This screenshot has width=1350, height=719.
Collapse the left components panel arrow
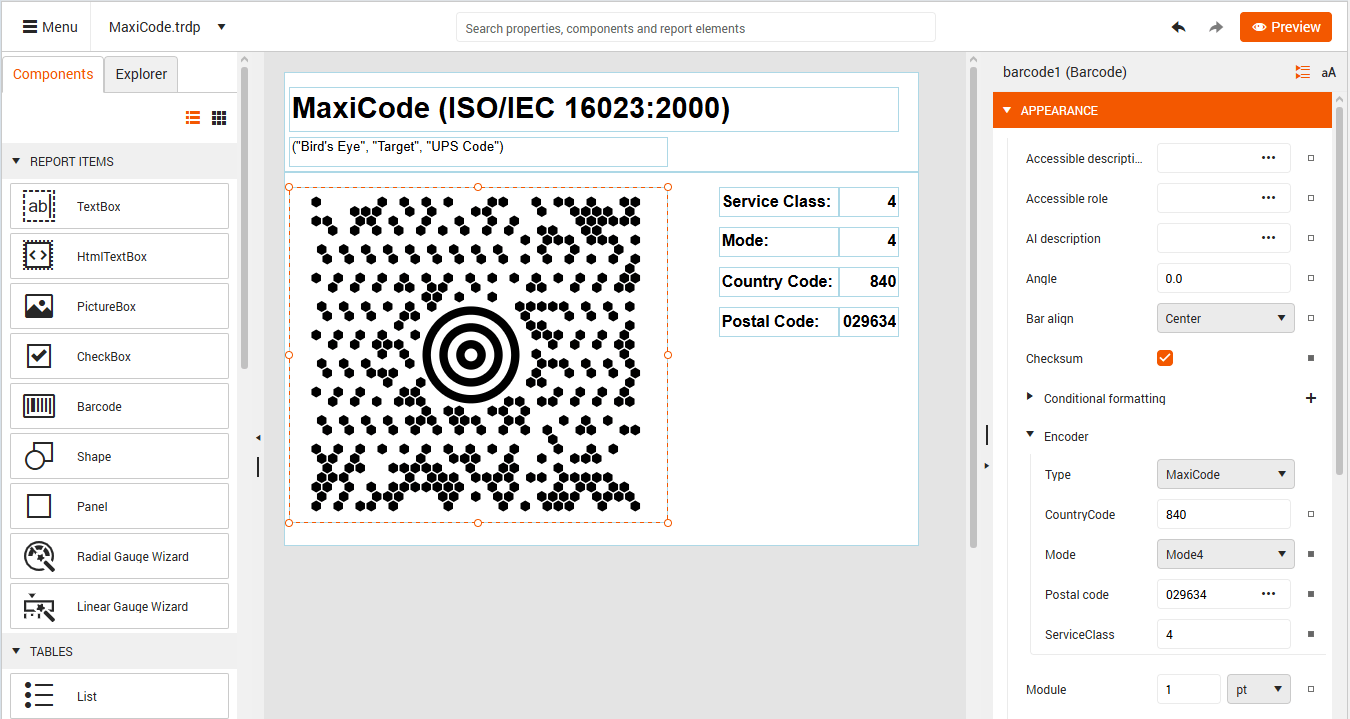click(258, 438)
